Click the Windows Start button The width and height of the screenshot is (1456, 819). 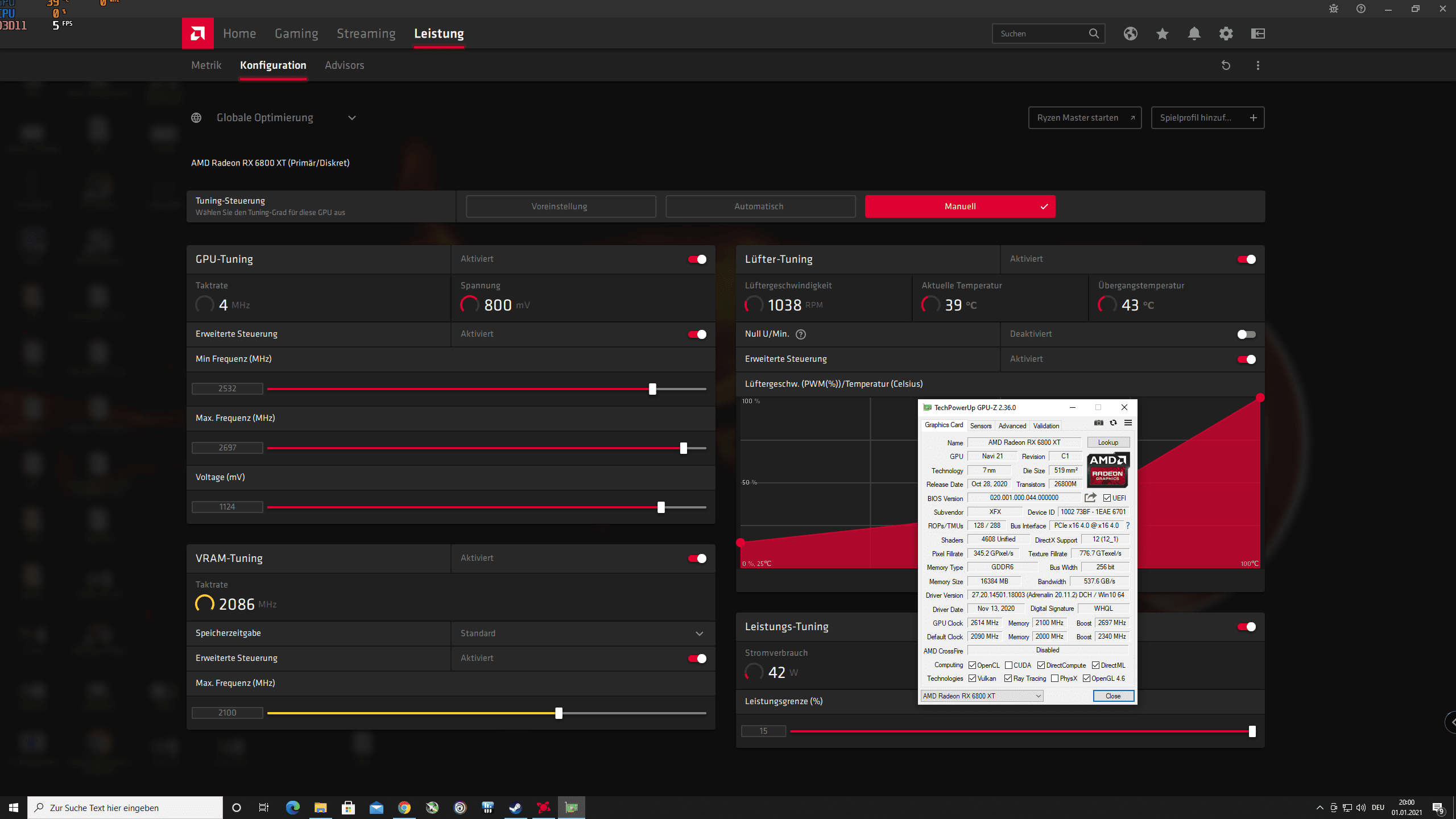[14, 808]
